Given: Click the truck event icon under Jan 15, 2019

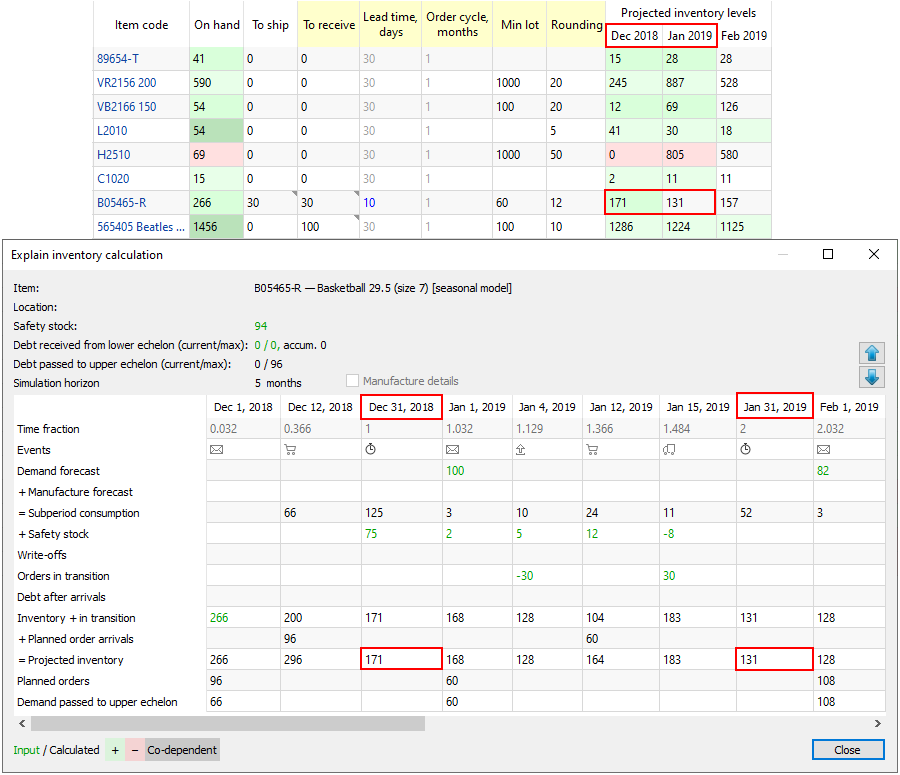Looking at the screenshot, I should pos(670,450).
